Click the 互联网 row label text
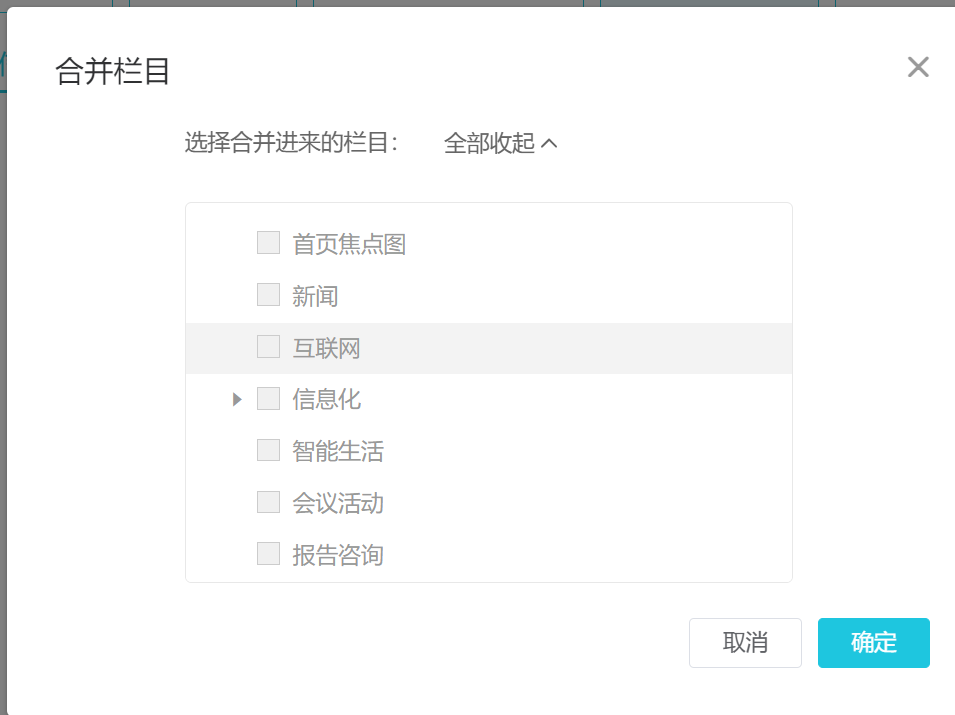 point(326,348)
